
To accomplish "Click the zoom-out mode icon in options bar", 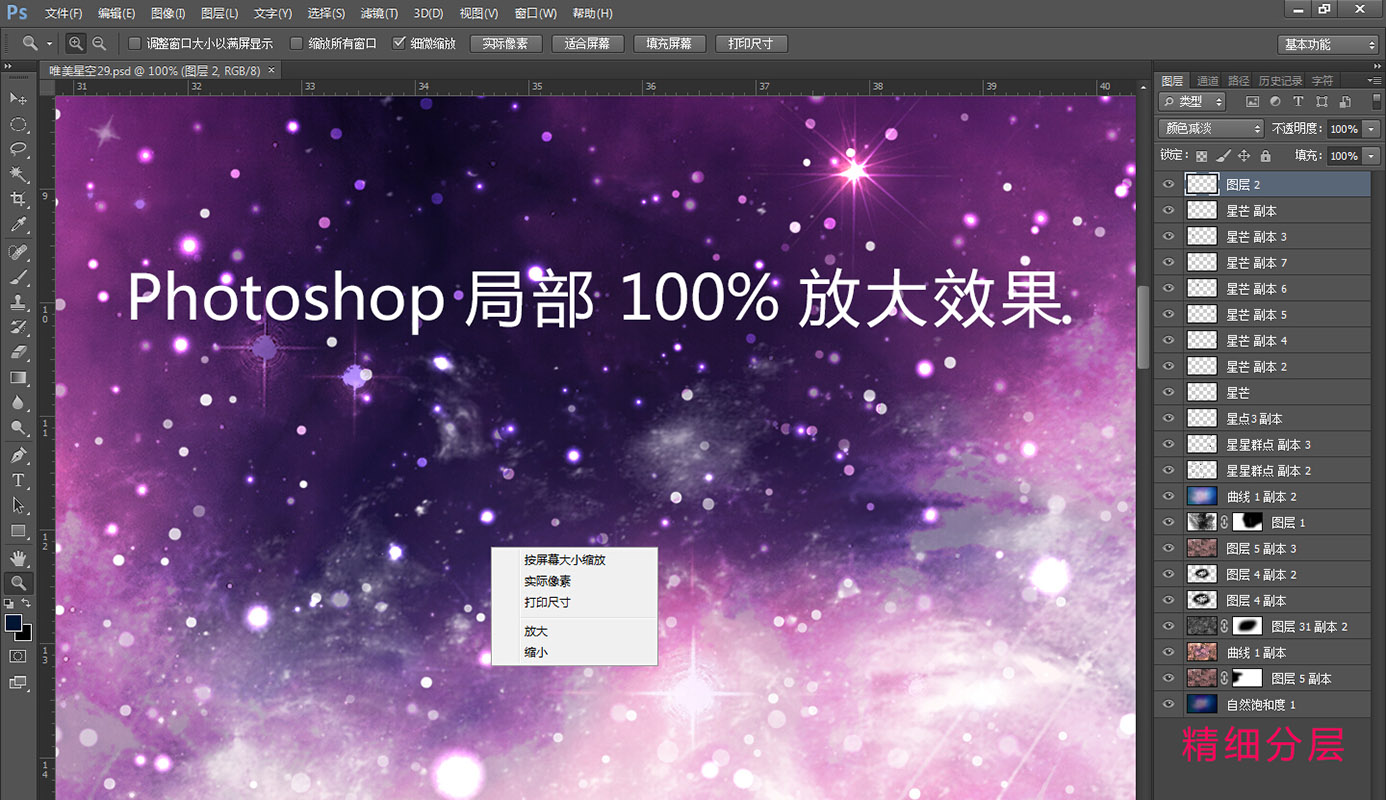I will coord(99,44).
